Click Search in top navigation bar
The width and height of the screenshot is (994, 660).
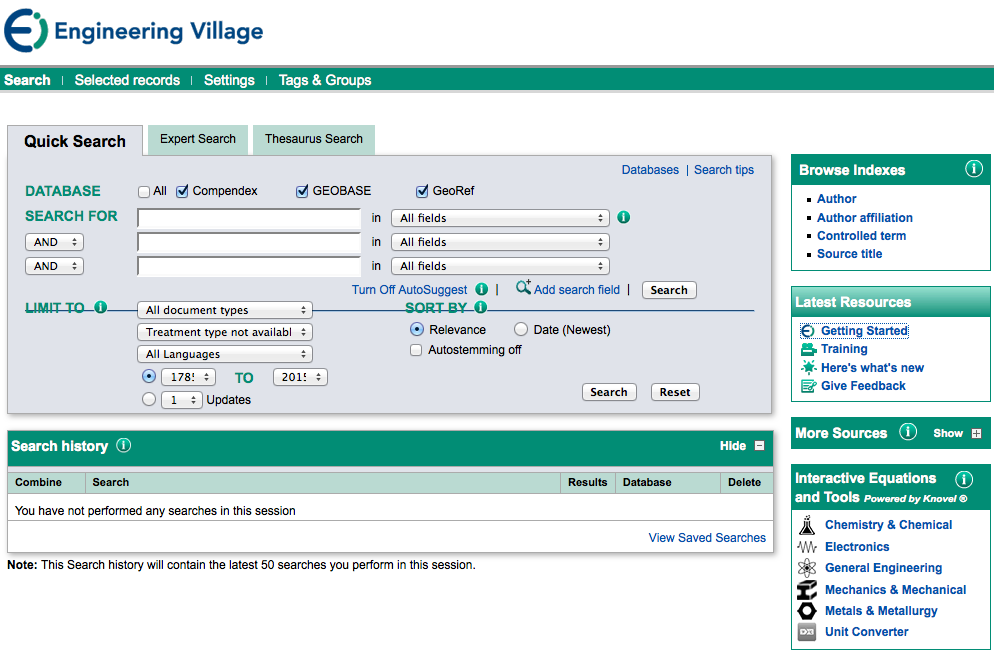27,81
